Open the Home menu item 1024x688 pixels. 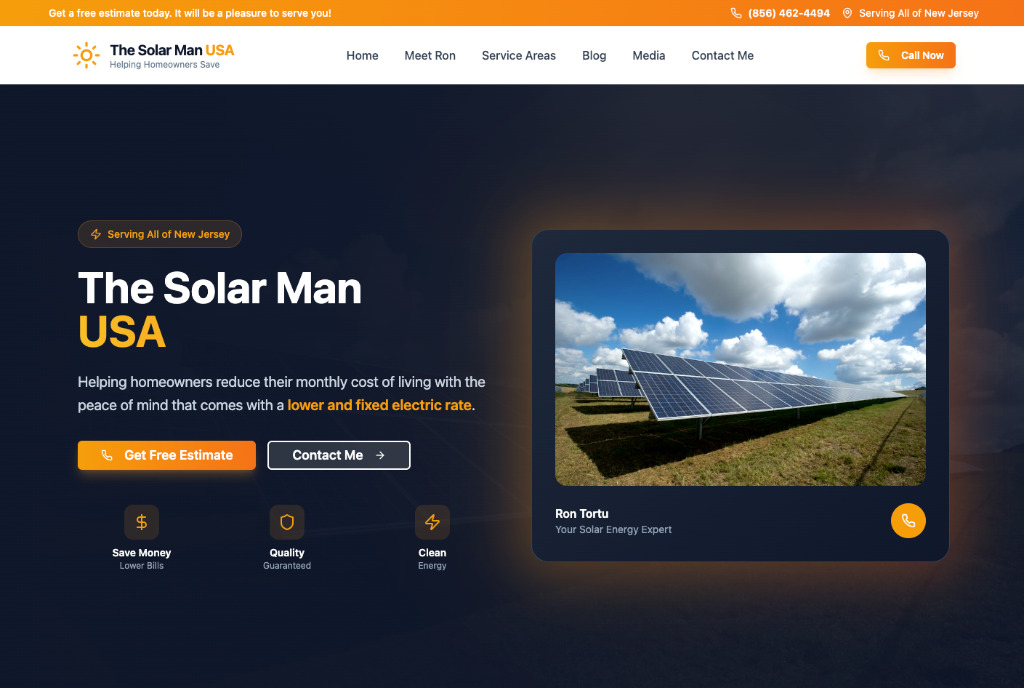click(362, 55)
